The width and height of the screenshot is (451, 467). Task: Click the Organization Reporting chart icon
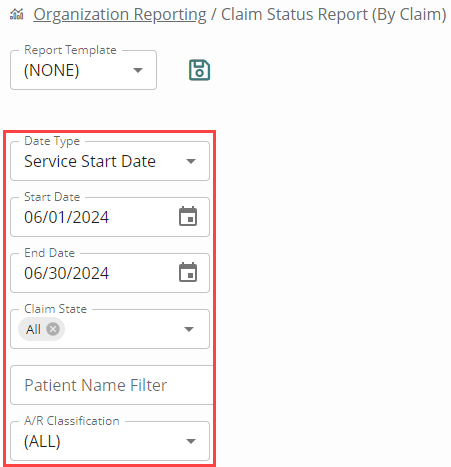pos(17,14)
